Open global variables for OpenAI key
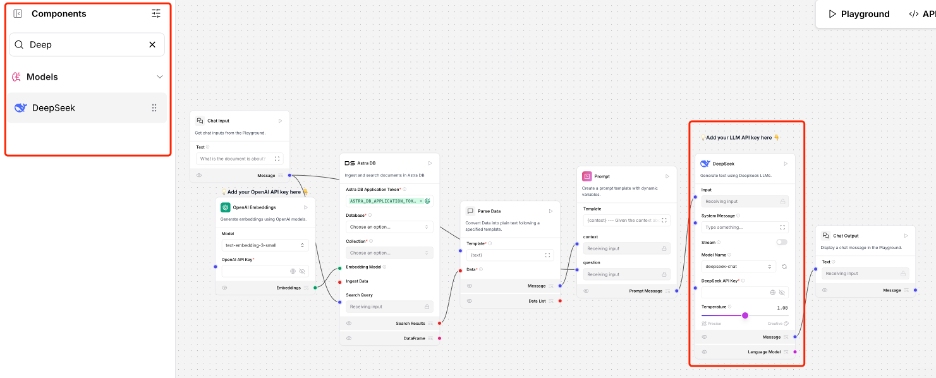This screenshot has width=936, height=378. tap(293, 271)
